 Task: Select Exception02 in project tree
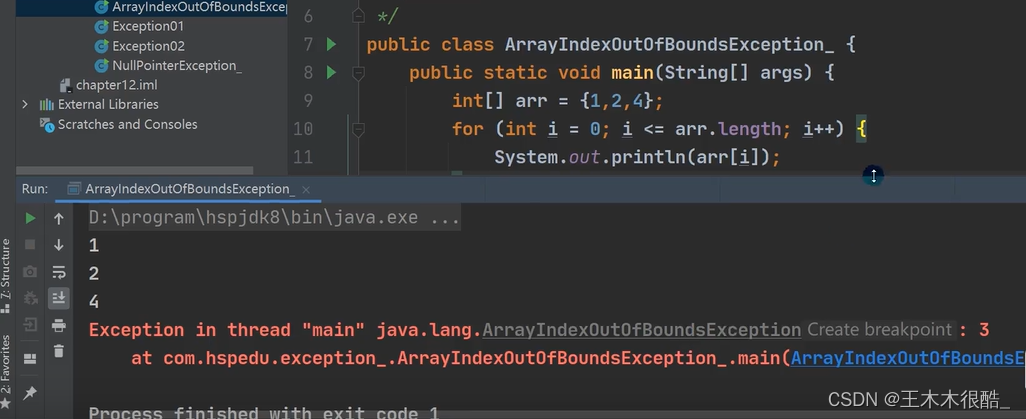click(x=148, y=46)
